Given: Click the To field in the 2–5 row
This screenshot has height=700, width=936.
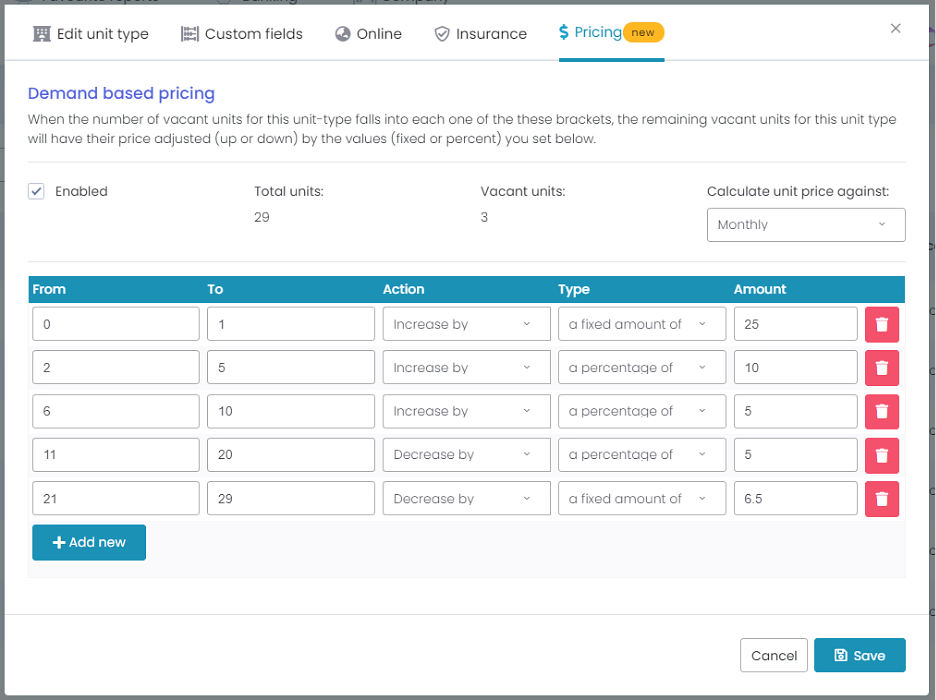Looking at the screenshot, I should click(x=291, y=368).
